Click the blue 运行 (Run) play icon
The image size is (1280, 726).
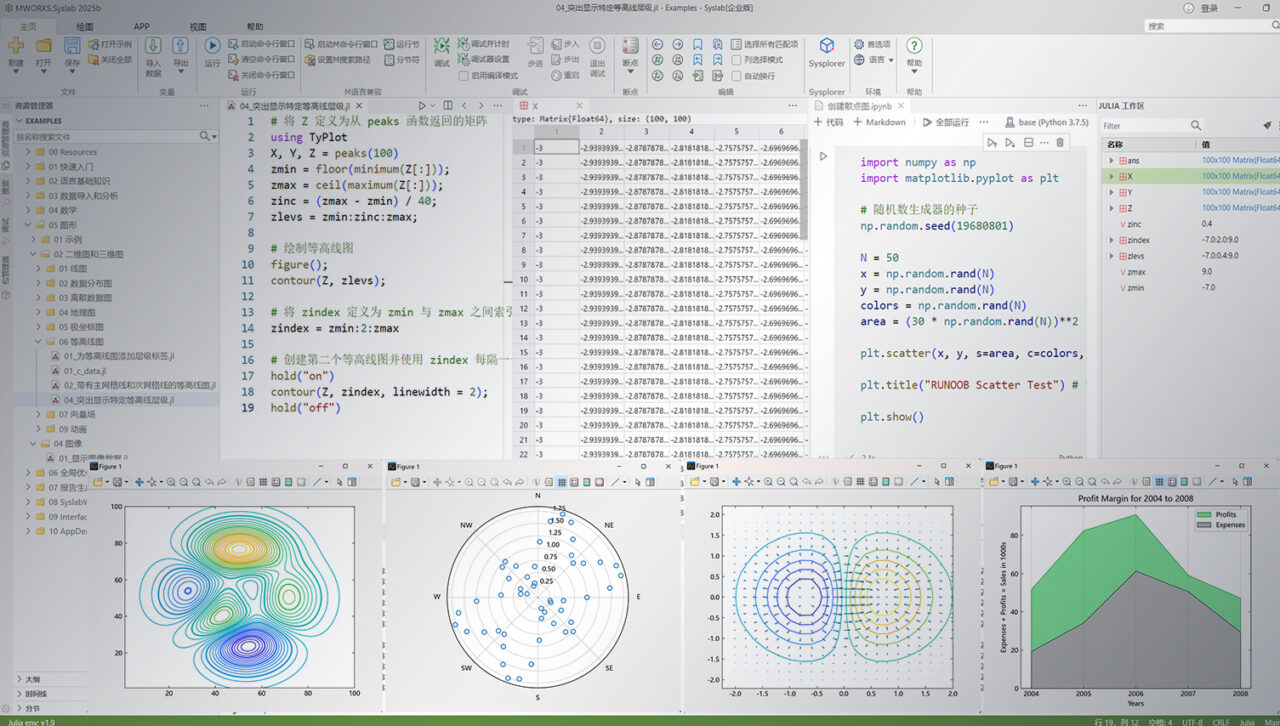[212, 45]
